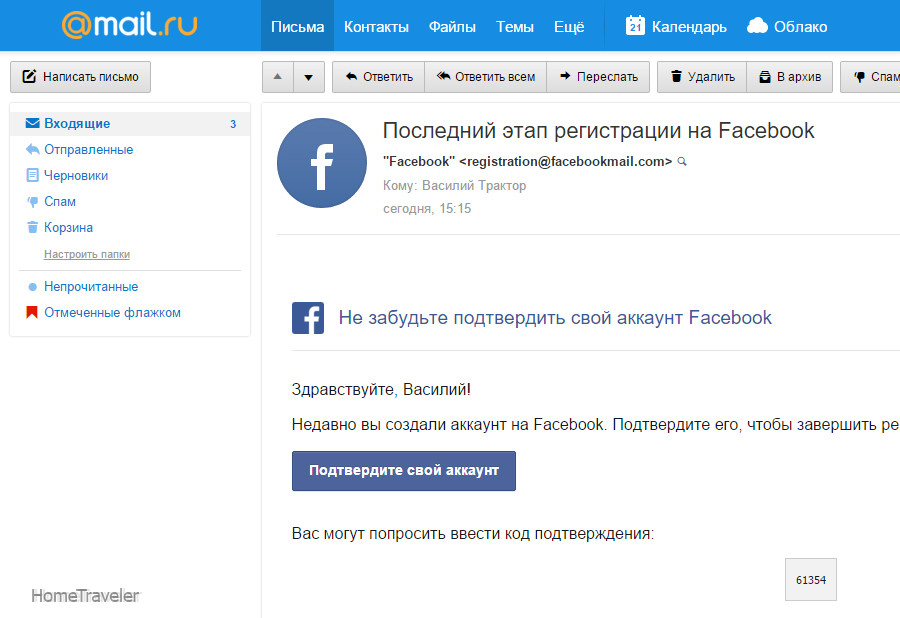900x618 pixels.
Task: Click Ответить всем button
Action: pyautogui.click(x=486, y=77)
